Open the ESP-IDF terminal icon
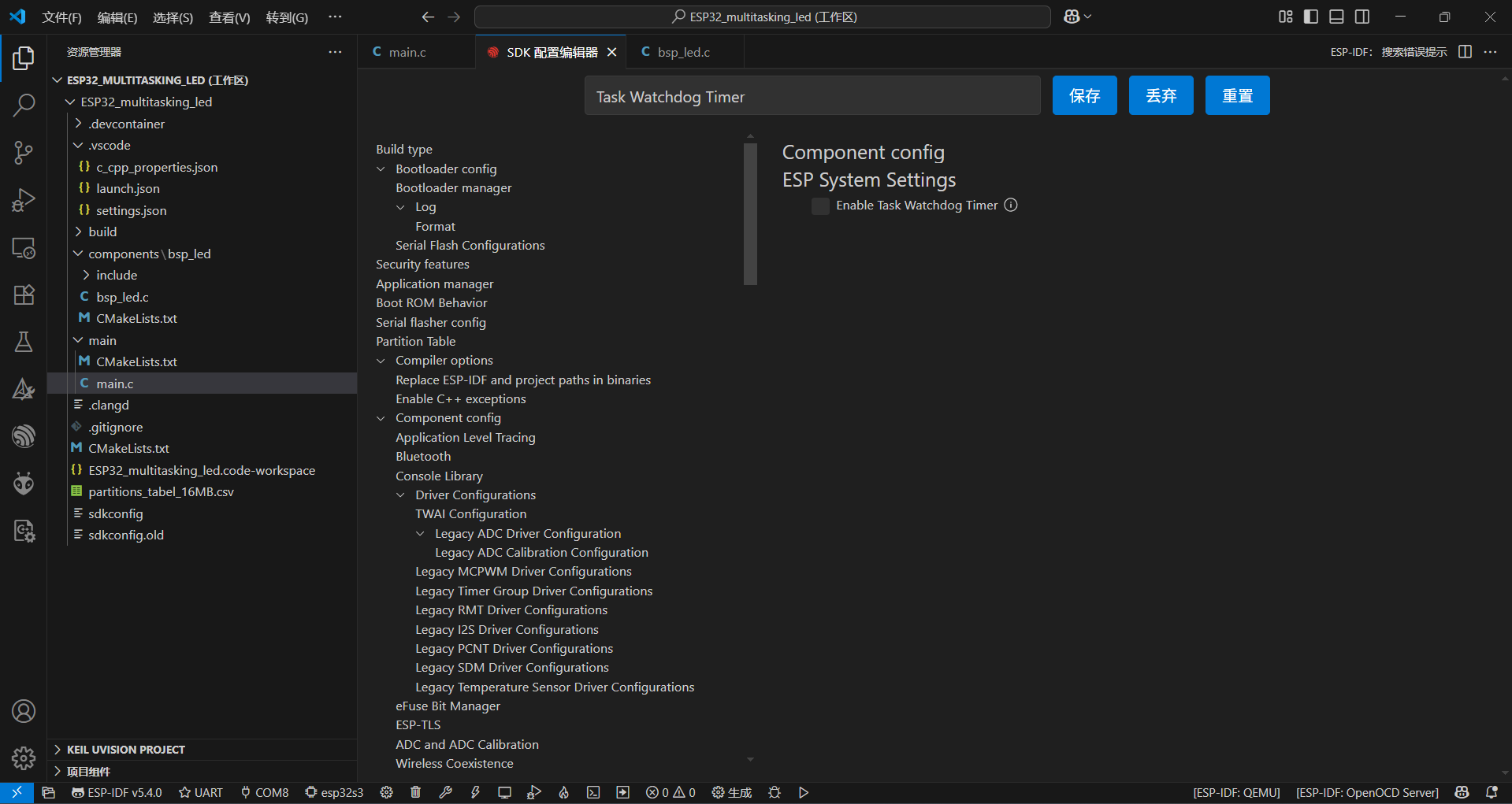The height and width of the screenshot is (804, 1512). point(593,793)
